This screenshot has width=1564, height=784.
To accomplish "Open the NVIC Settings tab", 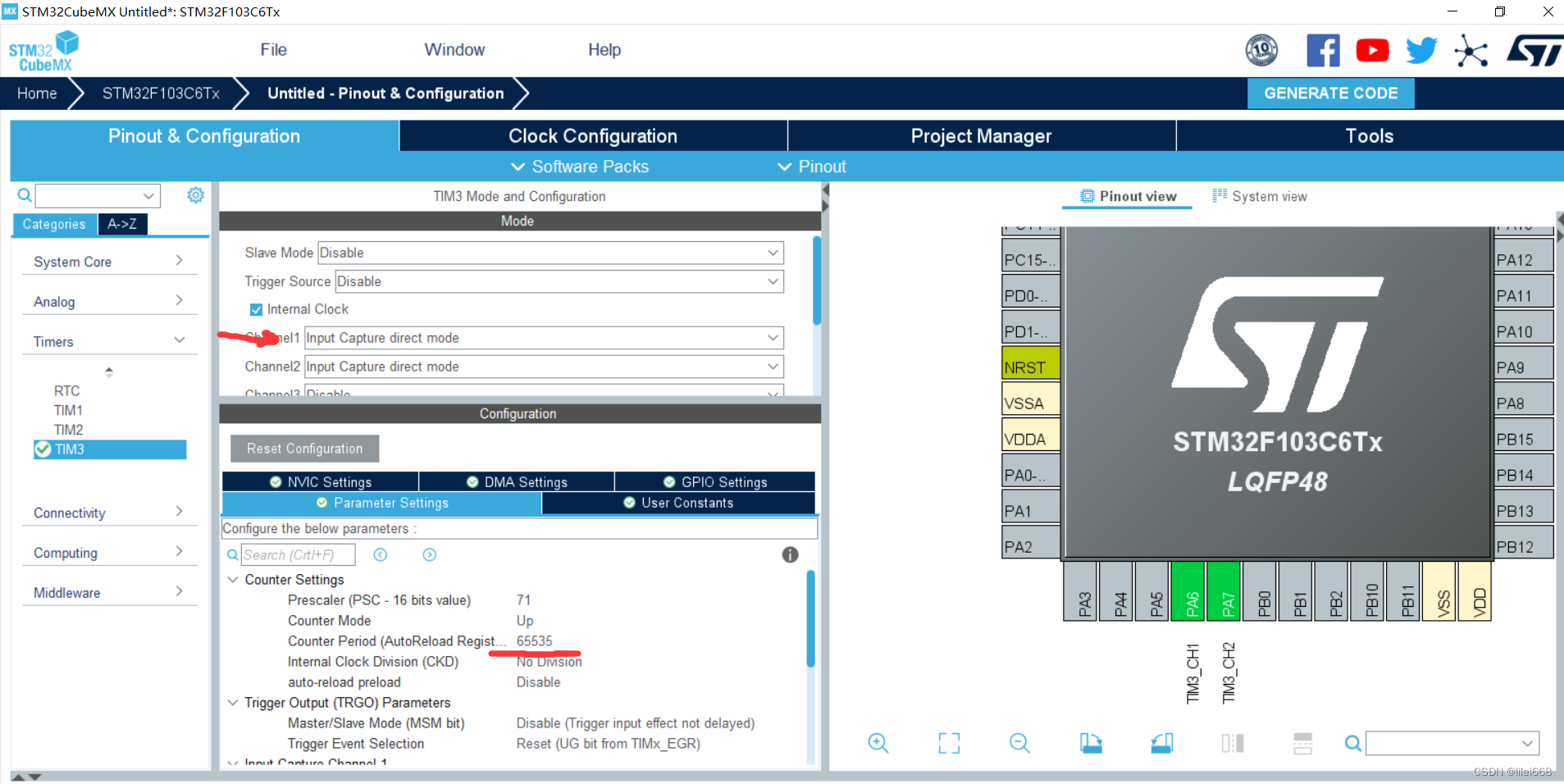I will [321, 482].
